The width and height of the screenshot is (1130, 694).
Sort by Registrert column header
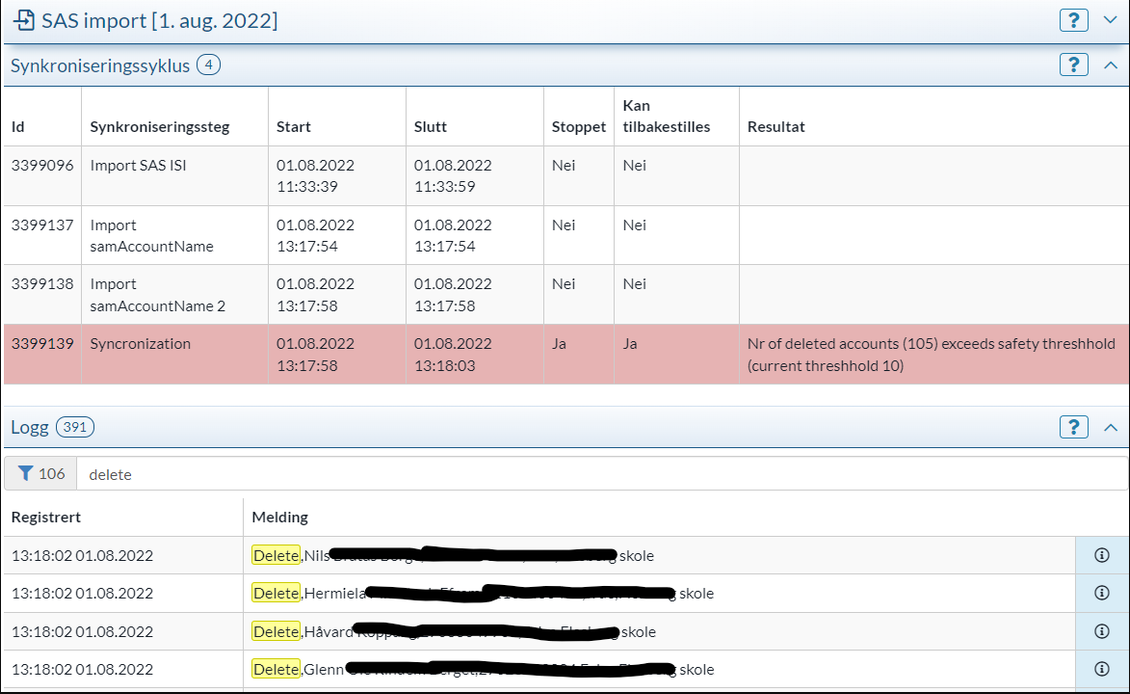[x=46, y=517]
